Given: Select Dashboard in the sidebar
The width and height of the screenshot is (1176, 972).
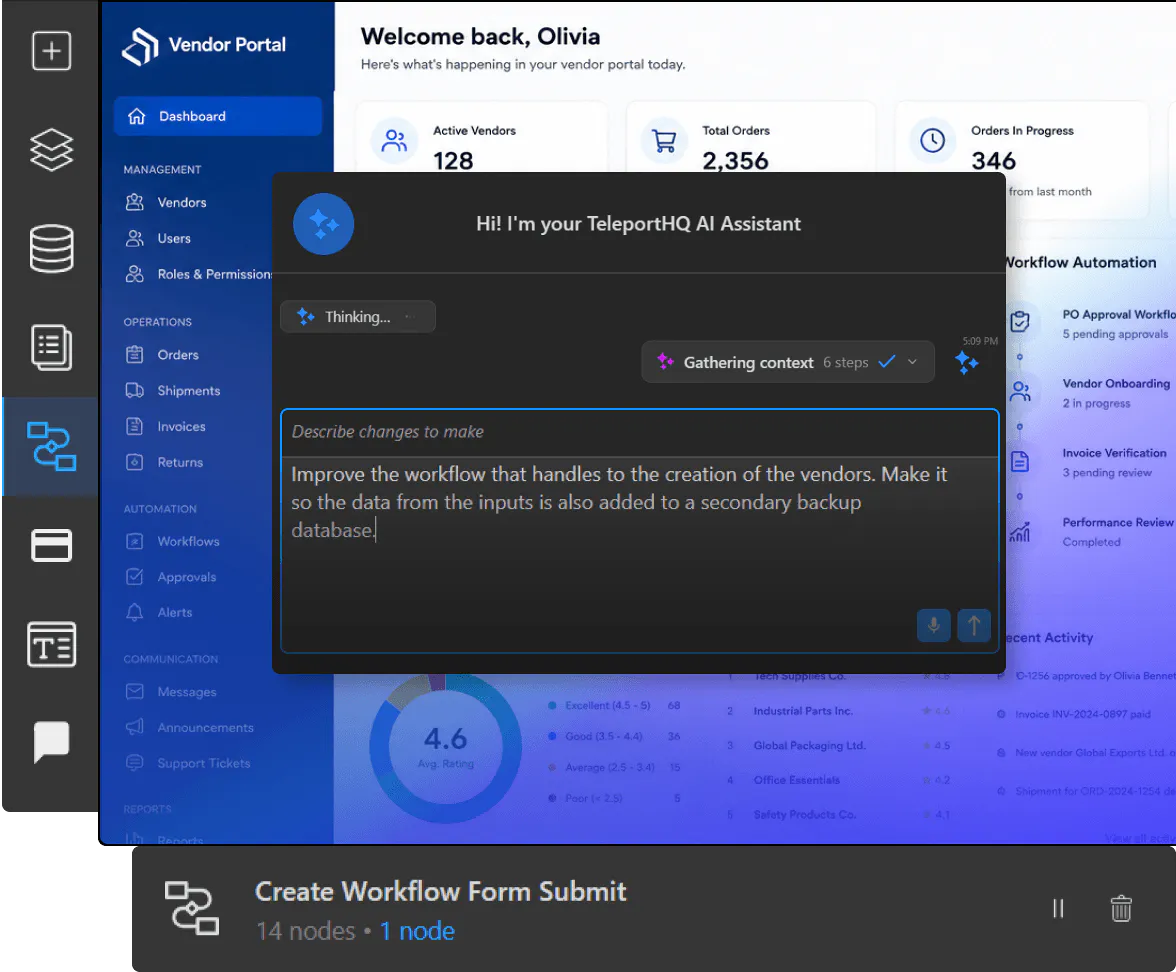Looking at the screenshot, I should tap(218, 116).
